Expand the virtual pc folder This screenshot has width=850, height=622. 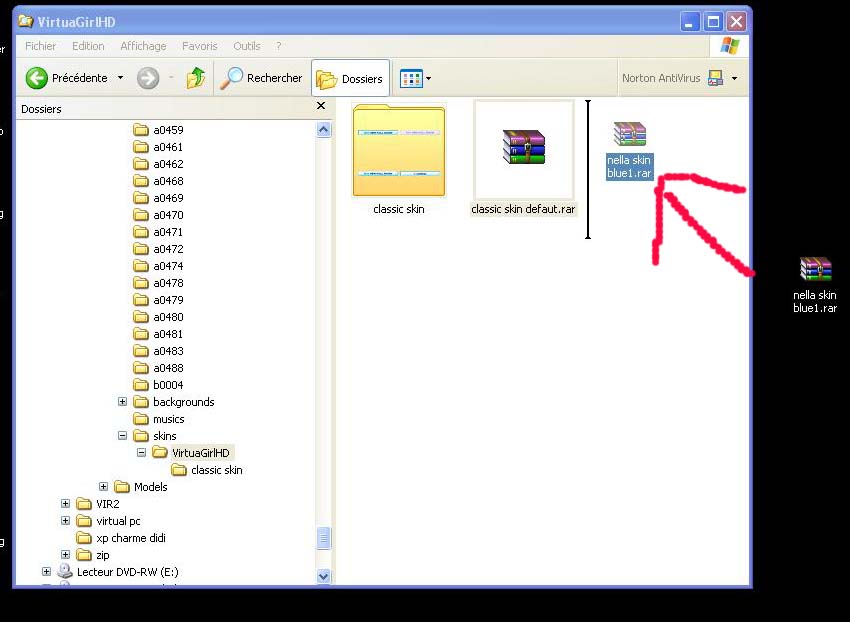pyautogui.click(x=66, y=521)
